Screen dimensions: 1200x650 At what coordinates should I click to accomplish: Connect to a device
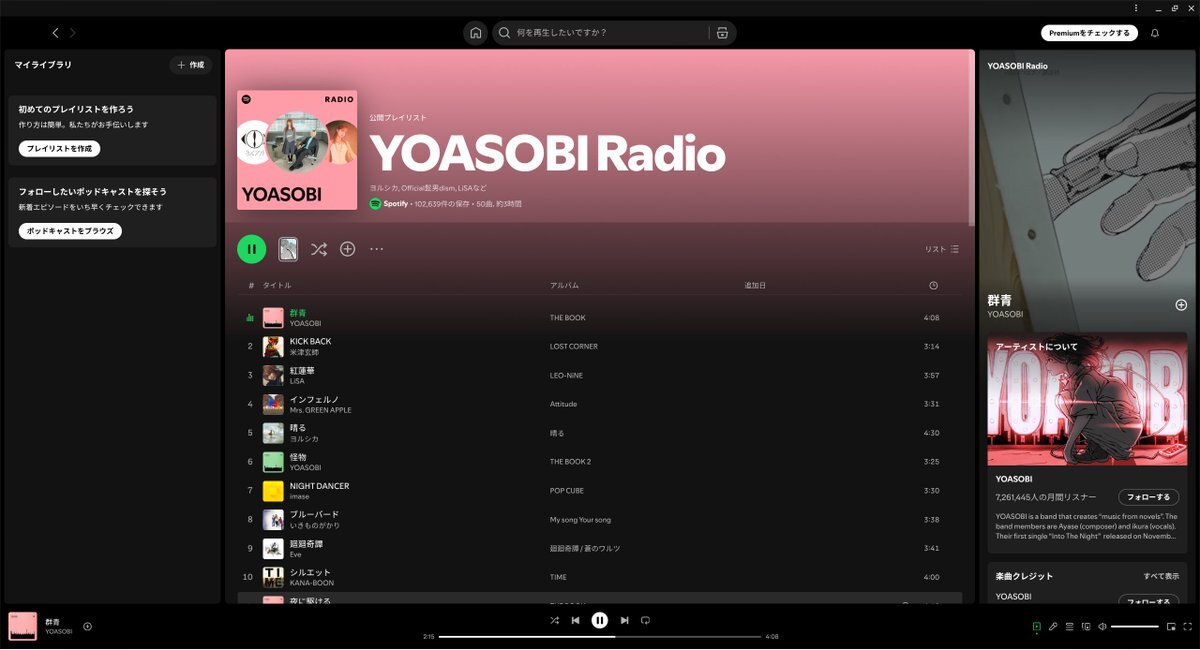tap(1085, 626)
